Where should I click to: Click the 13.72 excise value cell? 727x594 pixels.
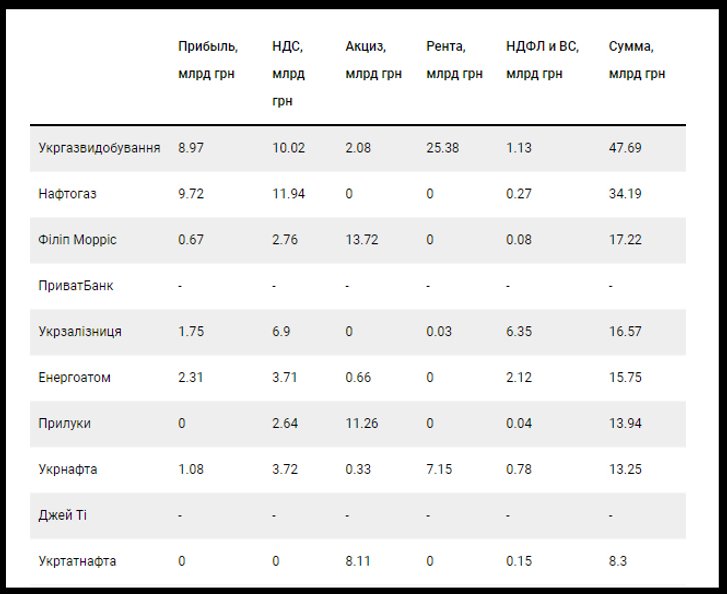(x=362, y=240)
